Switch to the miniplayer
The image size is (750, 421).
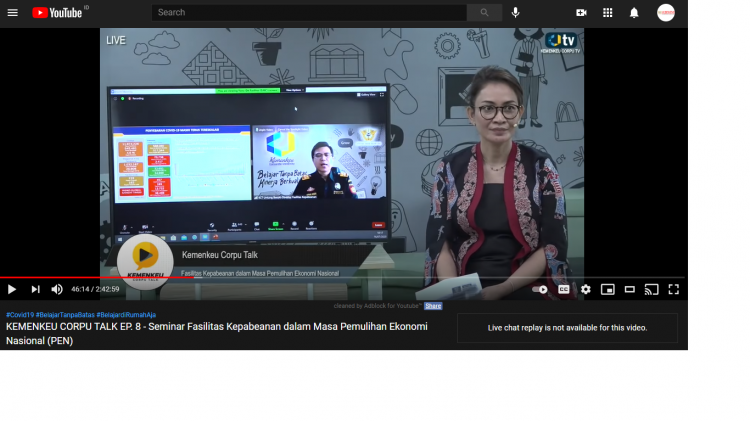click(607, 289)
